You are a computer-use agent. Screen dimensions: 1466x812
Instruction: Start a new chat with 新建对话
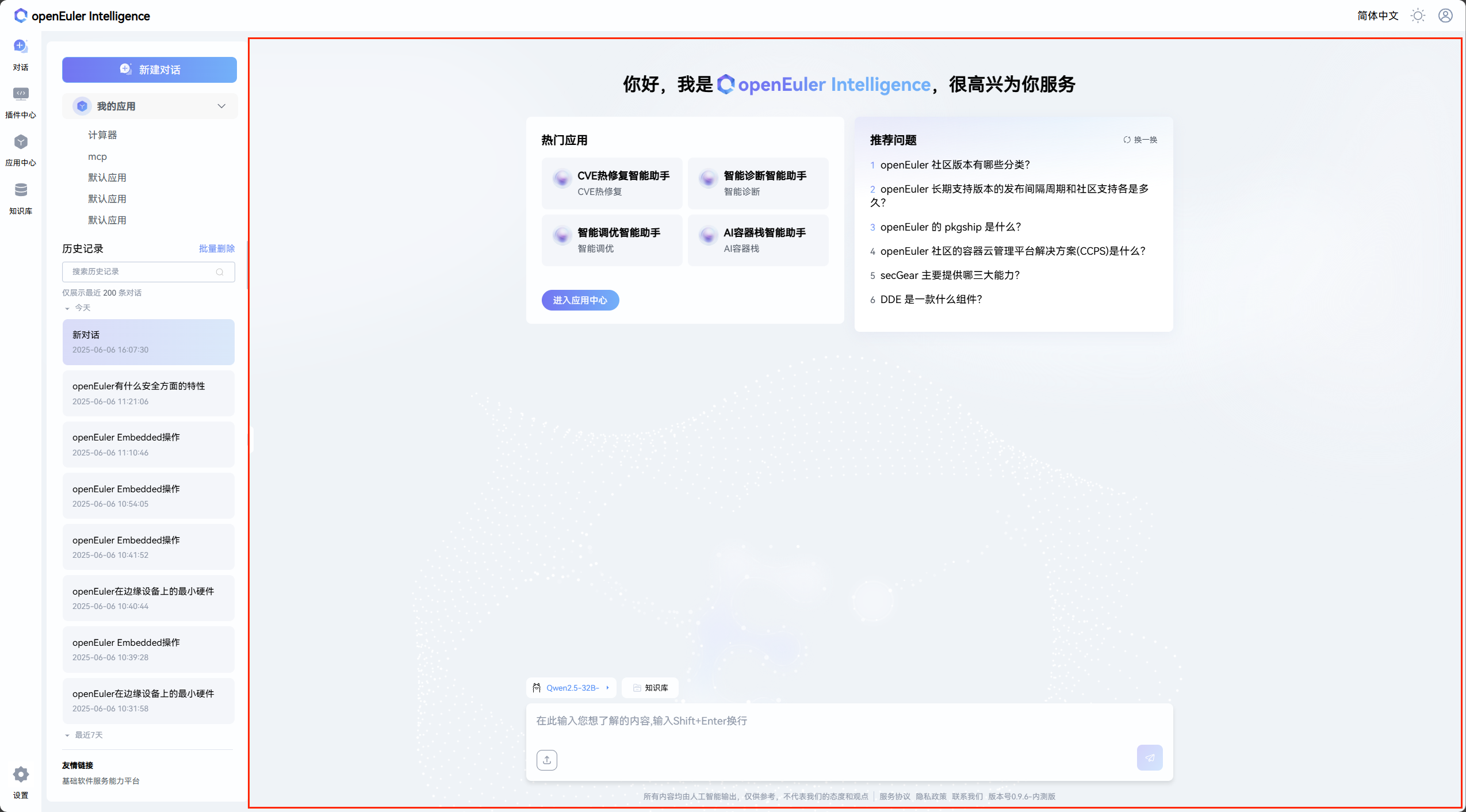(x=150, y=70)
